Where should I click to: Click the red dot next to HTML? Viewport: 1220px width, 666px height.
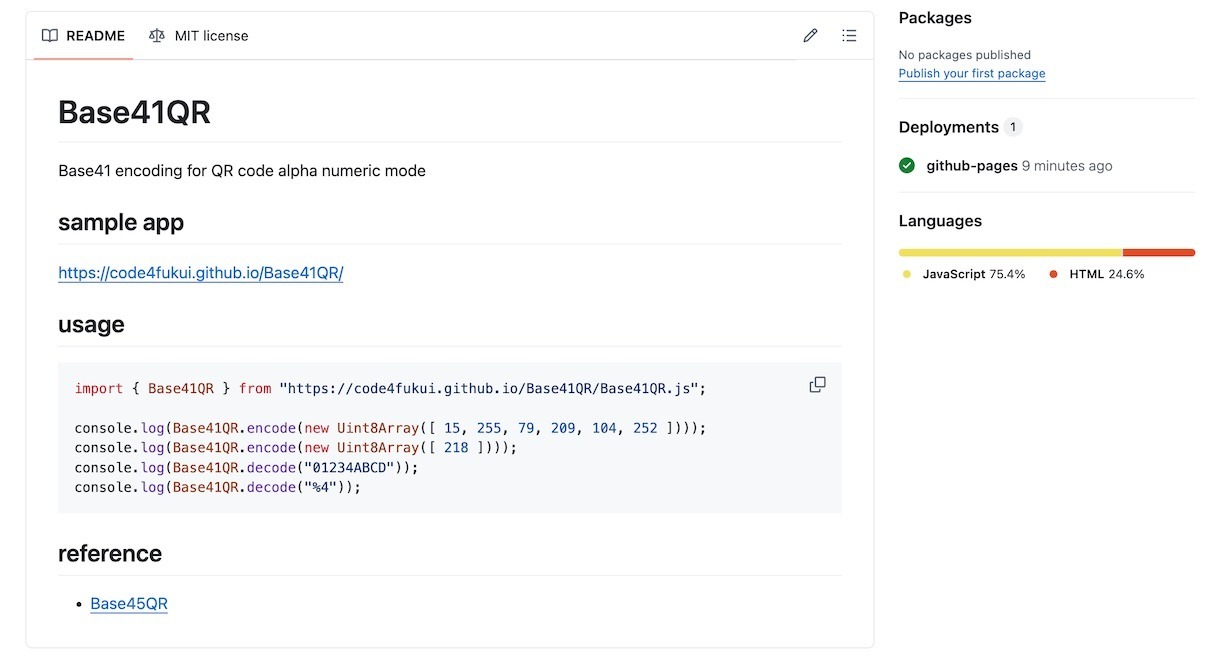click(x=1054, y=274)
